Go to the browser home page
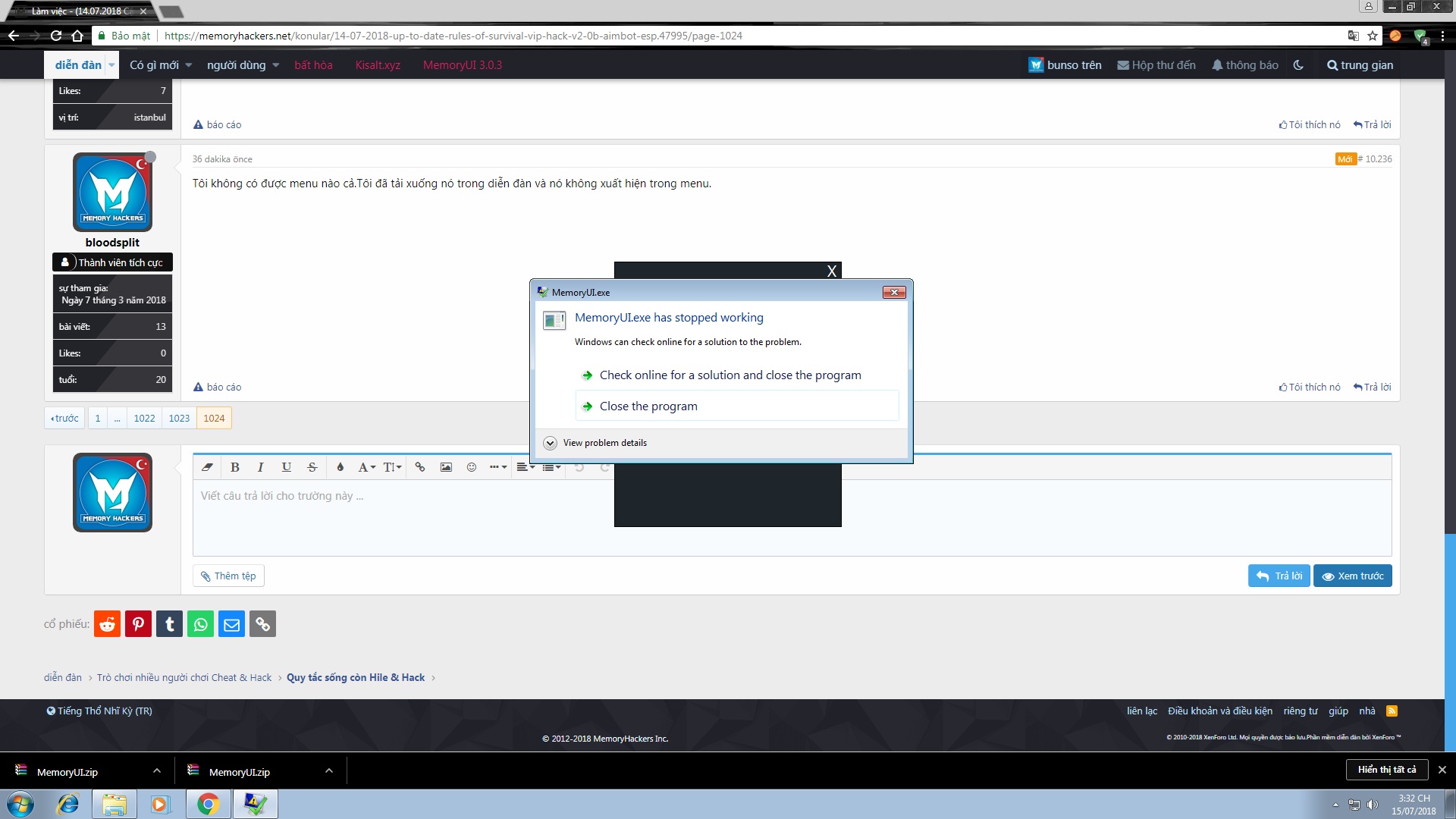This screenshot has width=1456, height=819. [x=77, y=36]
